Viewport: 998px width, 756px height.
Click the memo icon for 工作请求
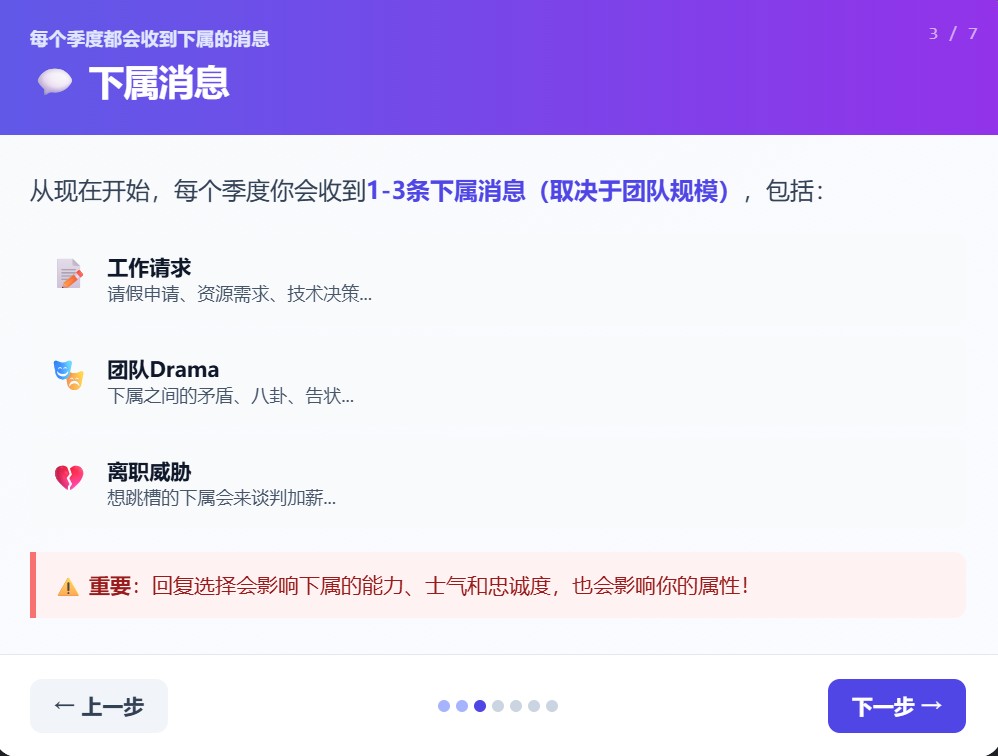[69, 274]
